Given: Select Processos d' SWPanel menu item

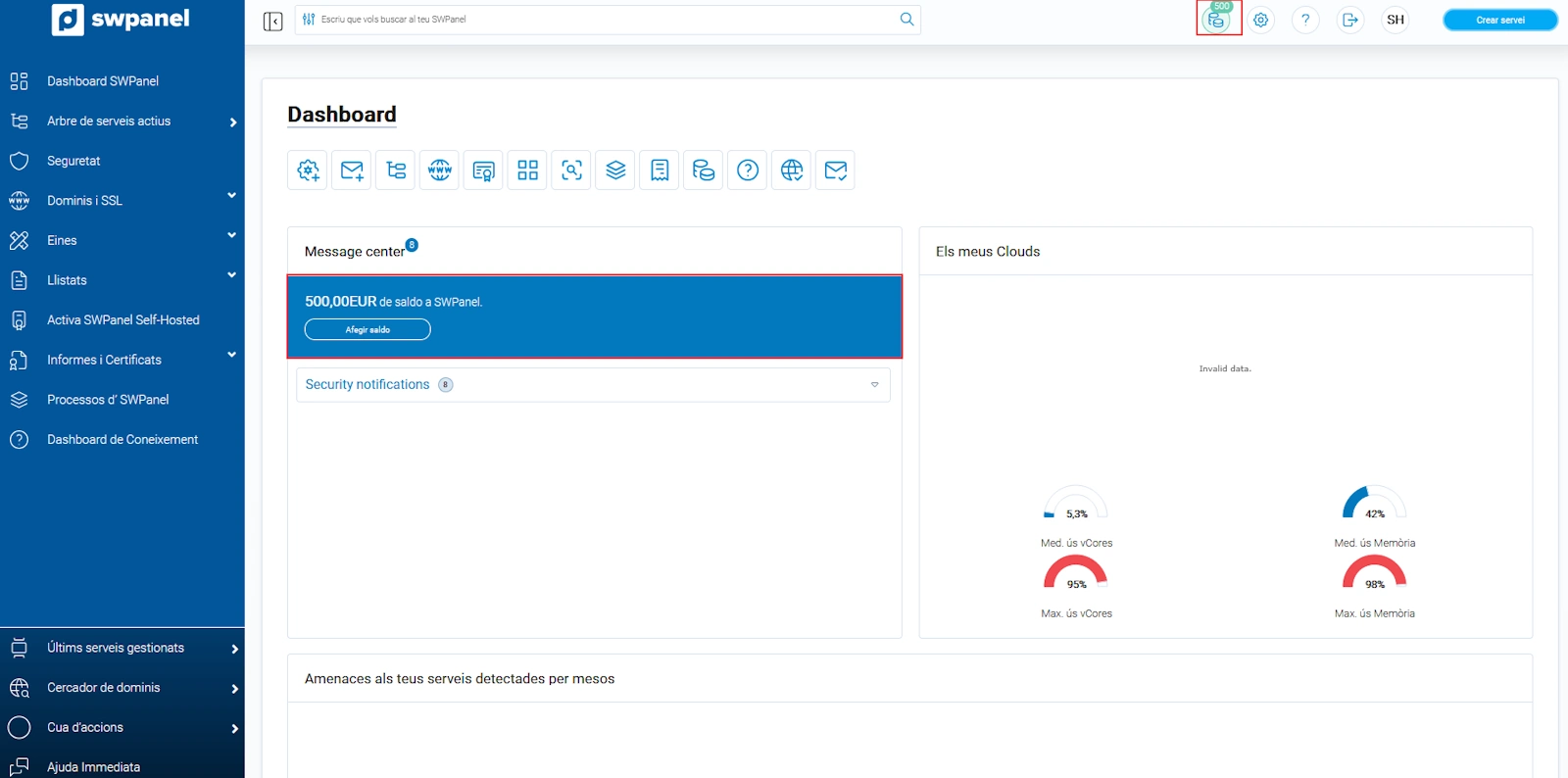Looking at the screenshot, I should 108,400.
